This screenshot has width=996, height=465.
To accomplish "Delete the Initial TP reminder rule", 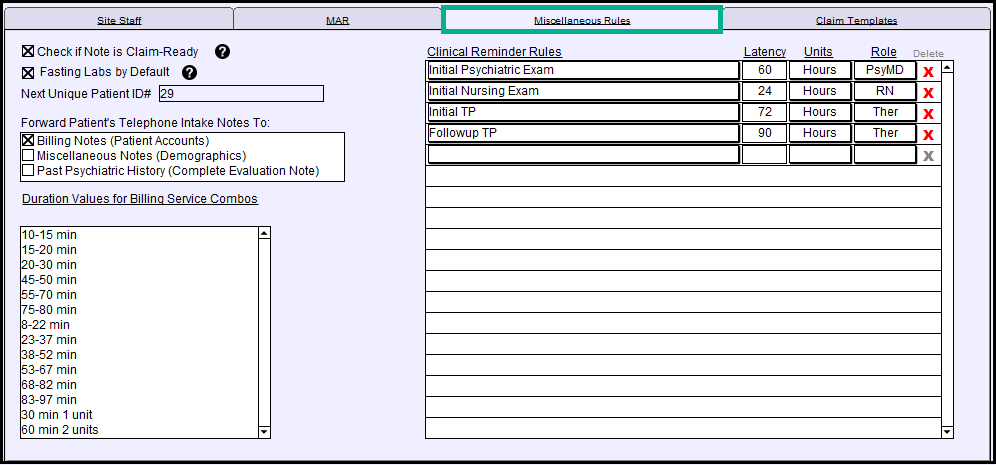I will pos(928,113).
